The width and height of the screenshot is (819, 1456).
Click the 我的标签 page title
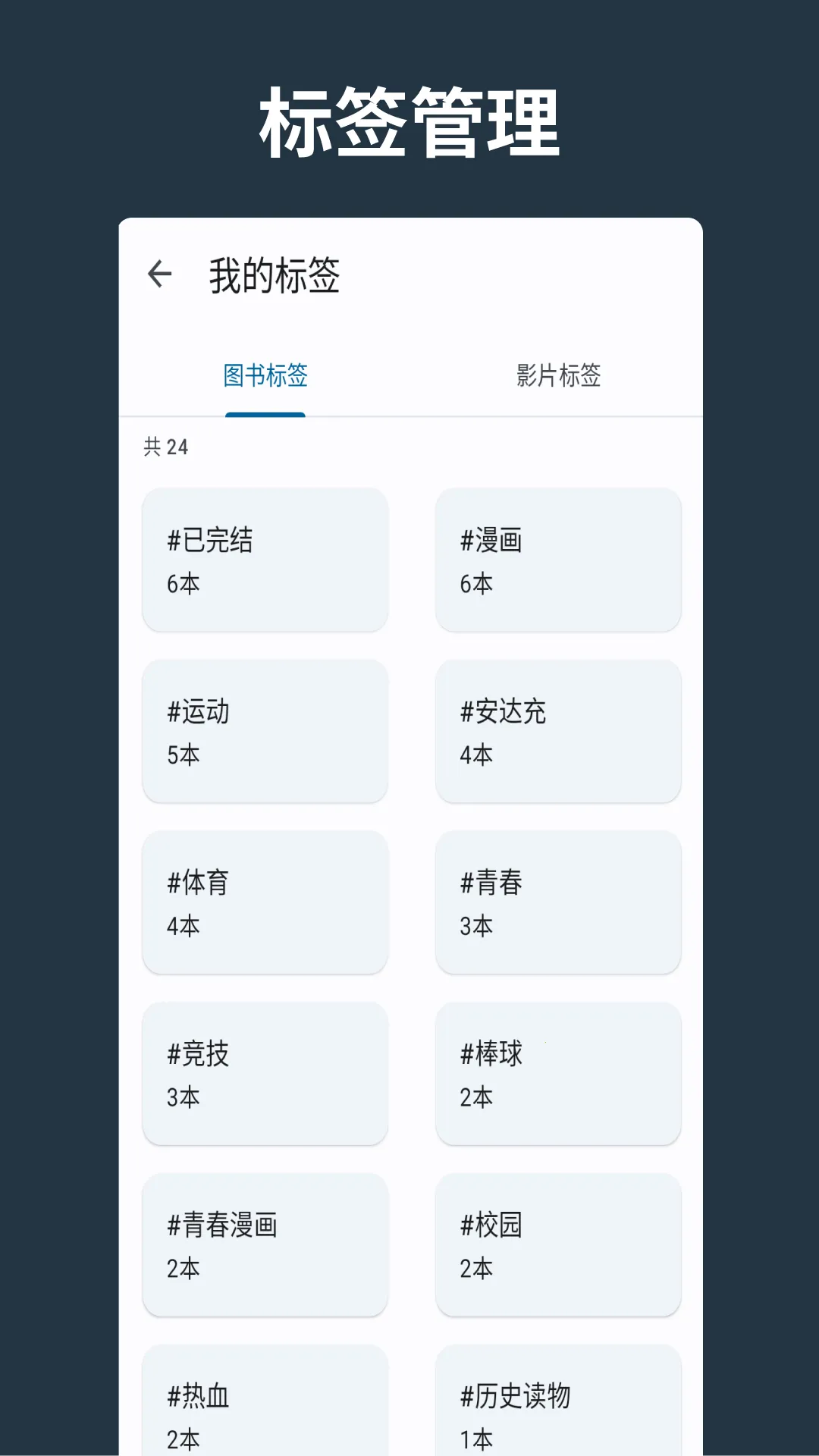[x=275, y=275]
